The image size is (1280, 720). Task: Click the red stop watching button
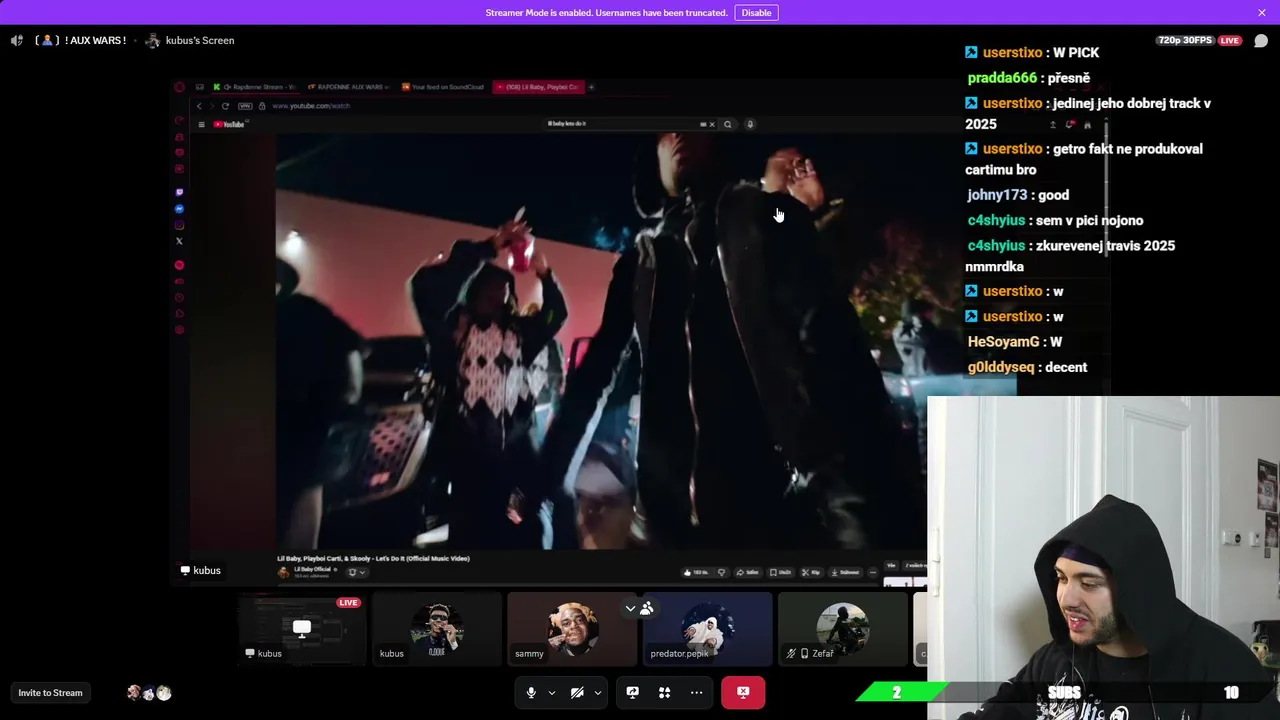coord(743,692)
